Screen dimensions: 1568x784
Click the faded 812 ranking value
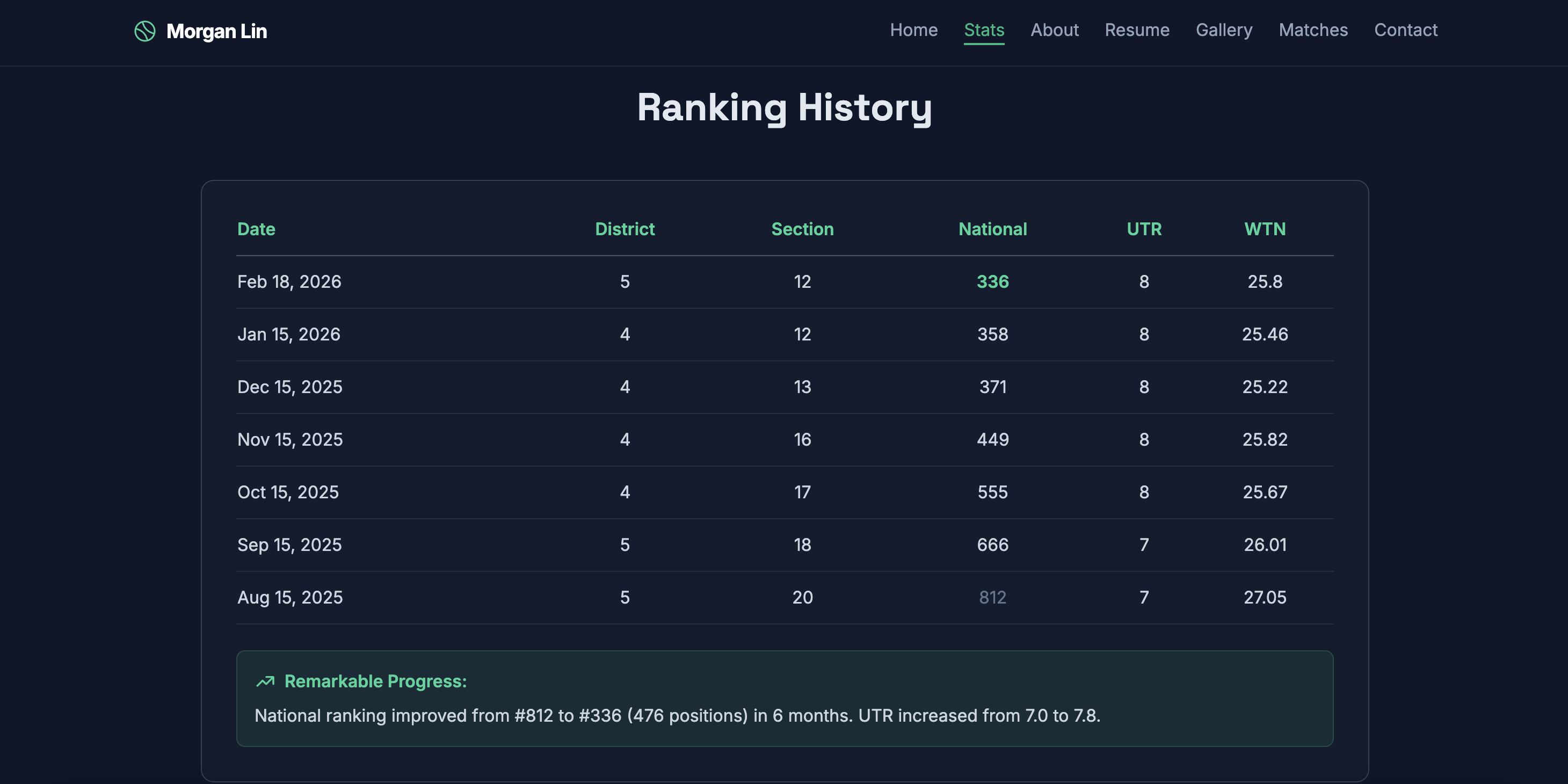992,597
